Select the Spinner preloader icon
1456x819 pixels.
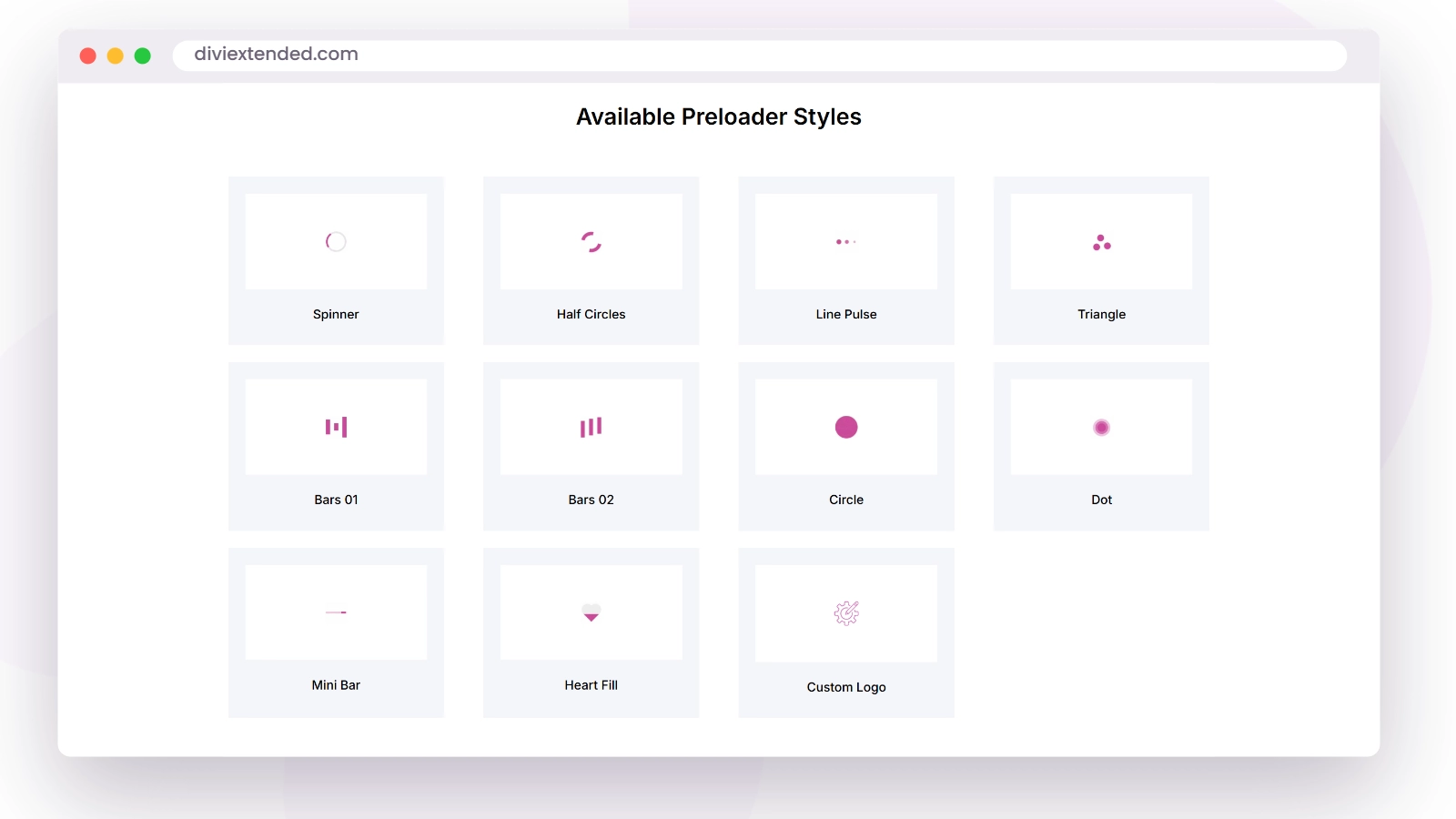[x=336, y=241]
